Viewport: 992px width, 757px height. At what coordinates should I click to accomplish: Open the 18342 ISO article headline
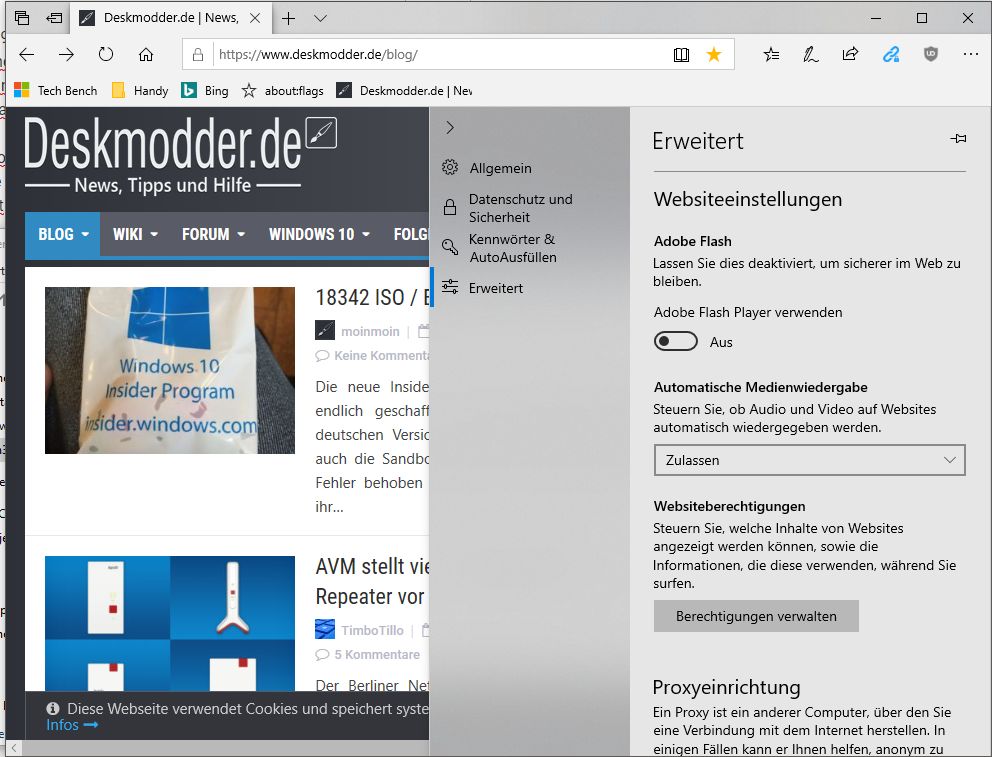click(372, 297)
